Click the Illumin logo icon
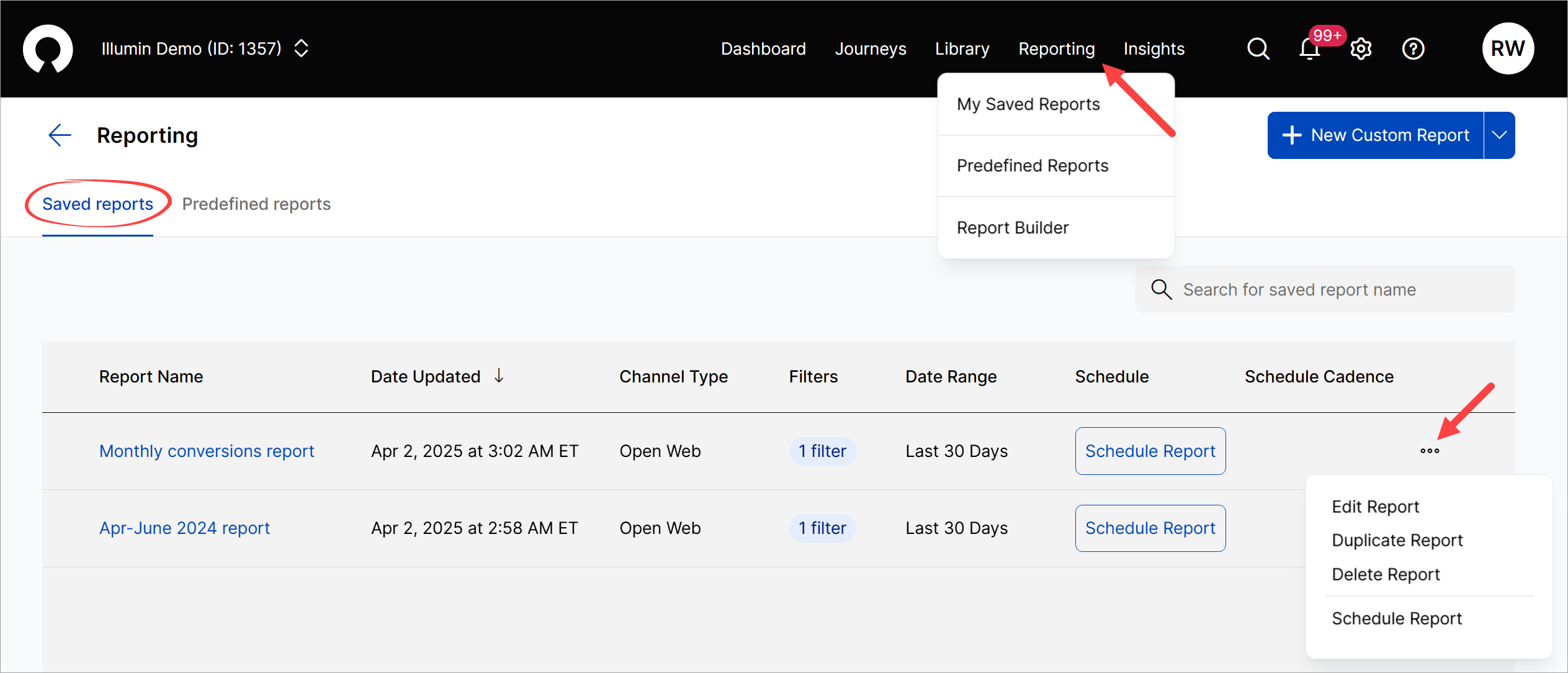 pyautogui.click(x=48, y=48)
